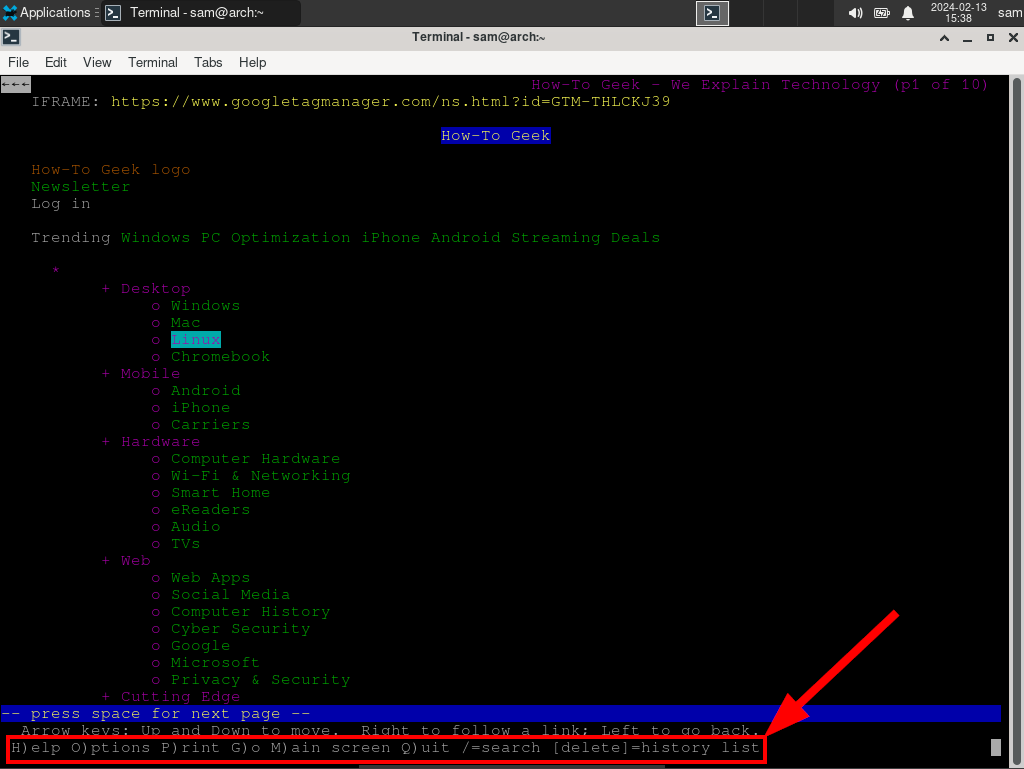The height and width of the screenshot is (769, 1024).
Task: Click the Windows trending link
Action: click(155, 238)
